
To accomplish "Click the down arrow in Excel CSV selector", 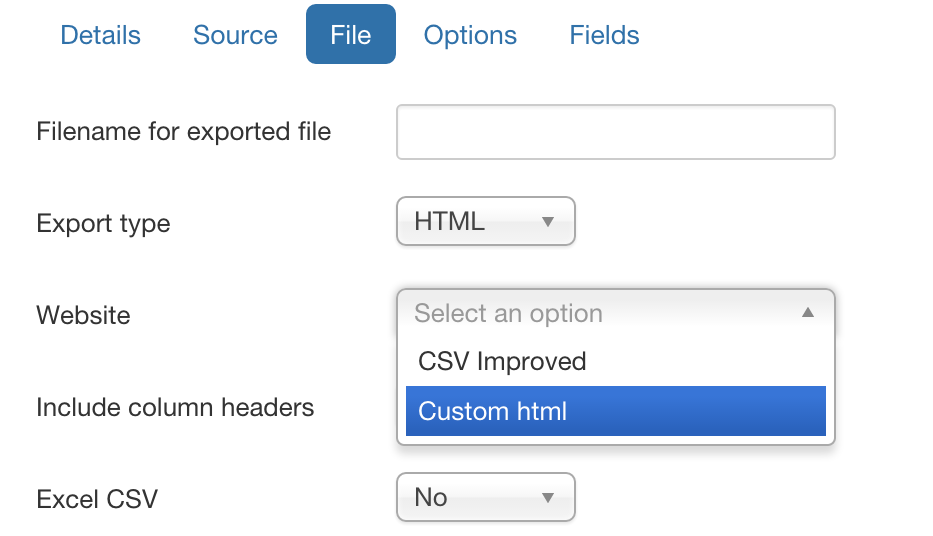I will tap(548, 498).
